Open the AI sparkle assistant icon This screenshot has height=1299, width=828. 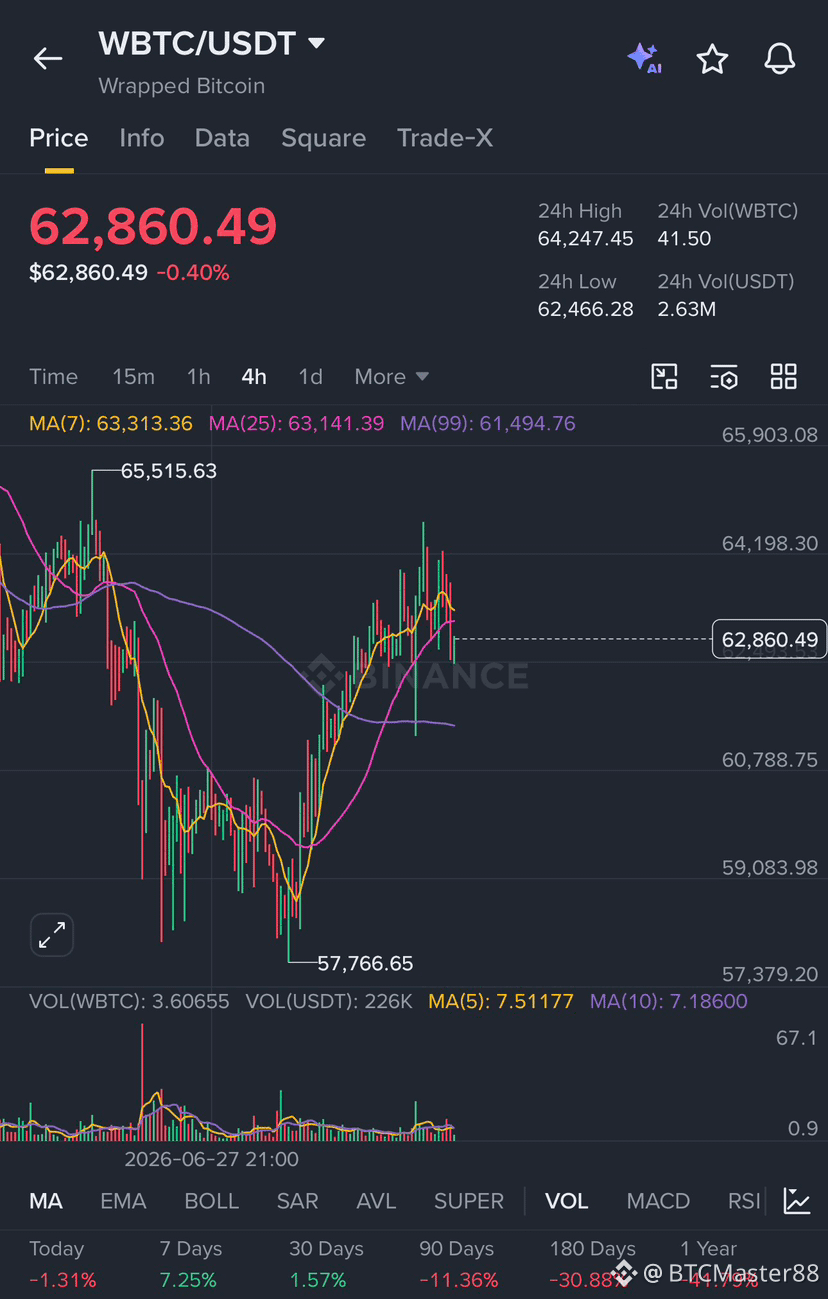tap(644, 59)
